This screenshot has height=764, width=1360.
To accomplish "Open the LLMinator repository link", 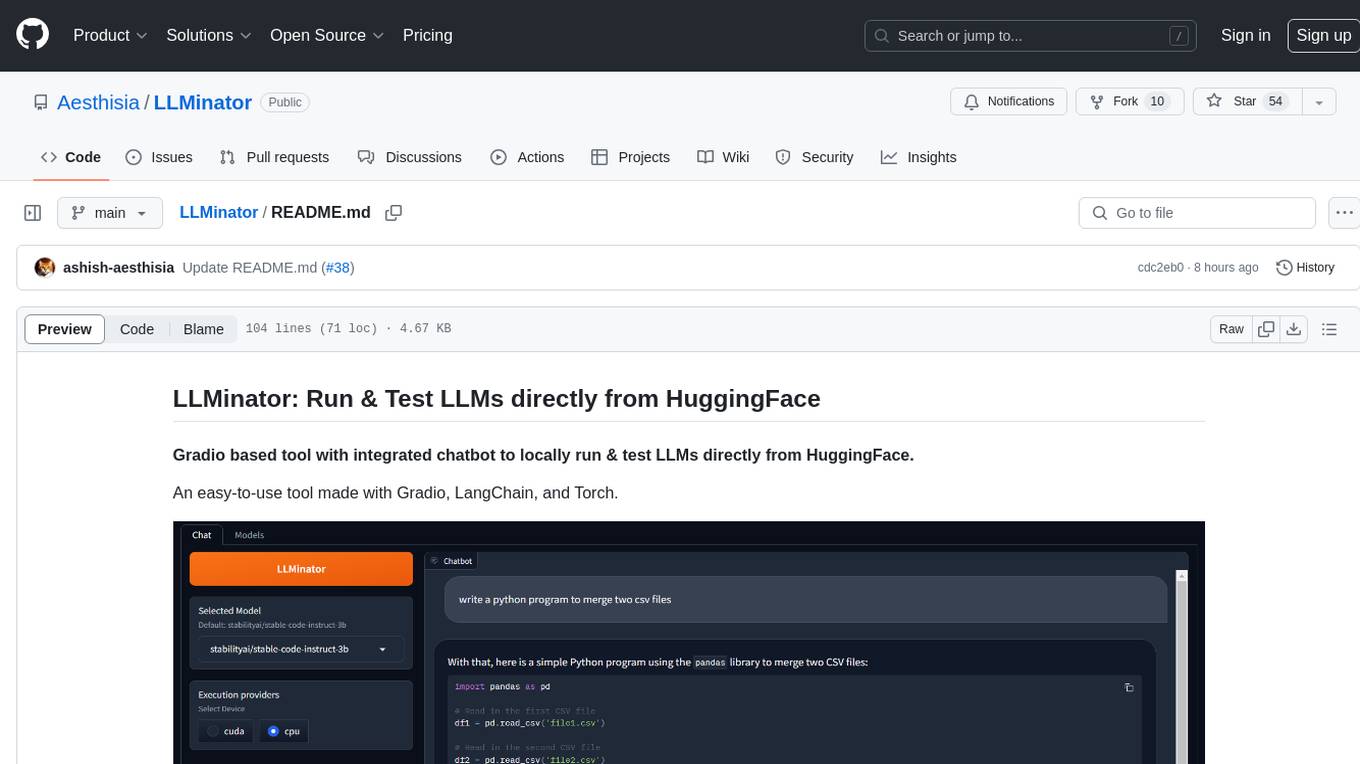I will coord(202,102).
